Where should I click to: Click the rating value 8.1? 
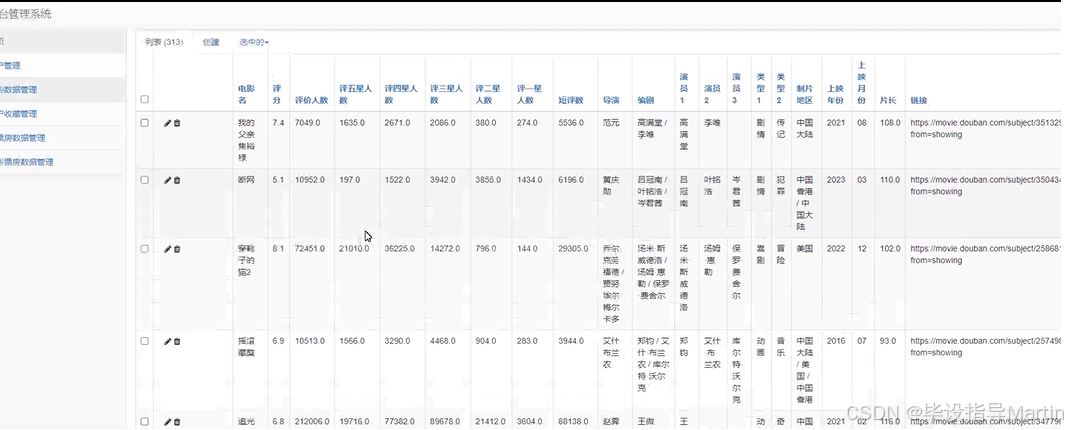click(x=278, y=249)
